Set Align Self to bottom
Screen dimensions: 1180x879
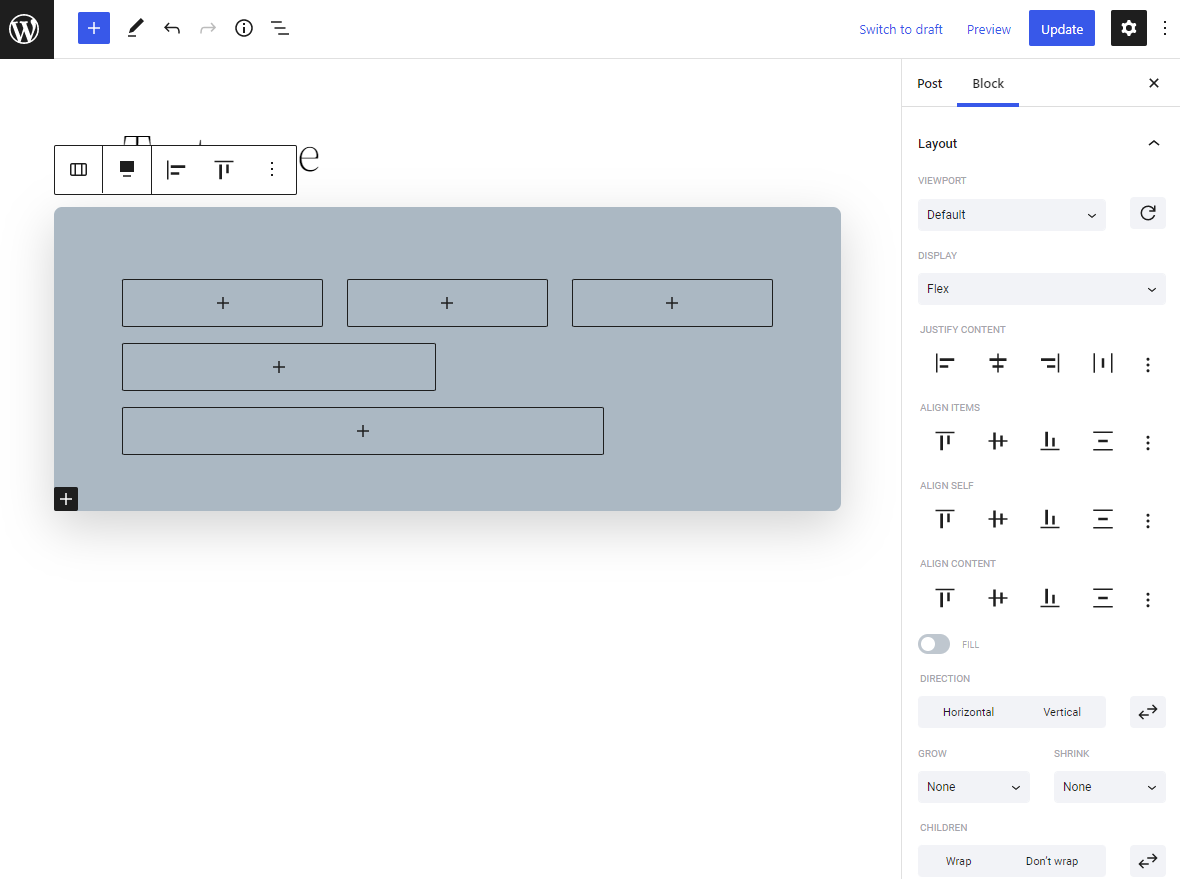1050,519
